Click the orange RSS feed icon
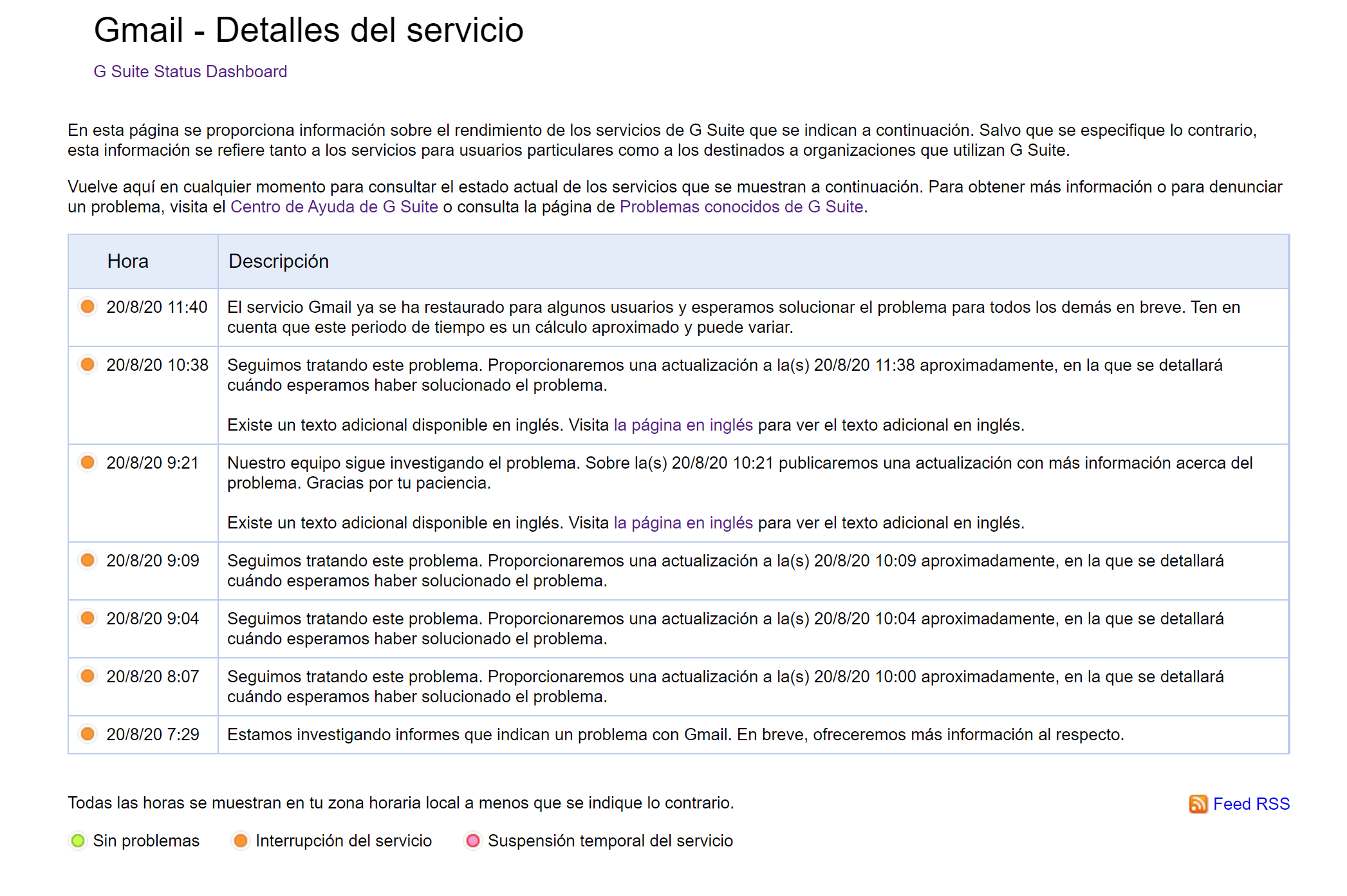Viewport: 1347px width, 896px height. [1198, 804]
